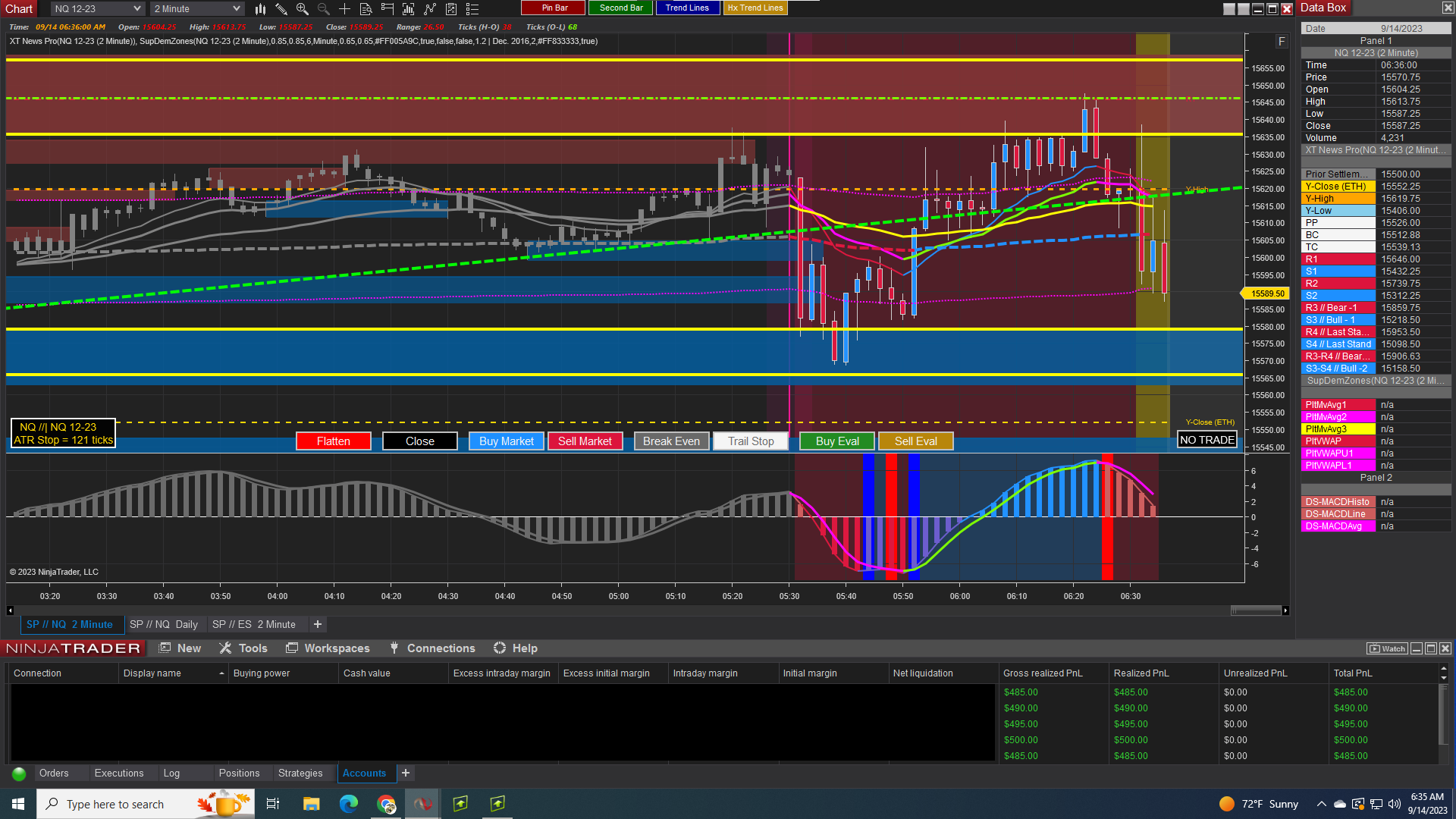Click the Trail Stop button
Screen dimensions: 1456x819
[751, 441]
